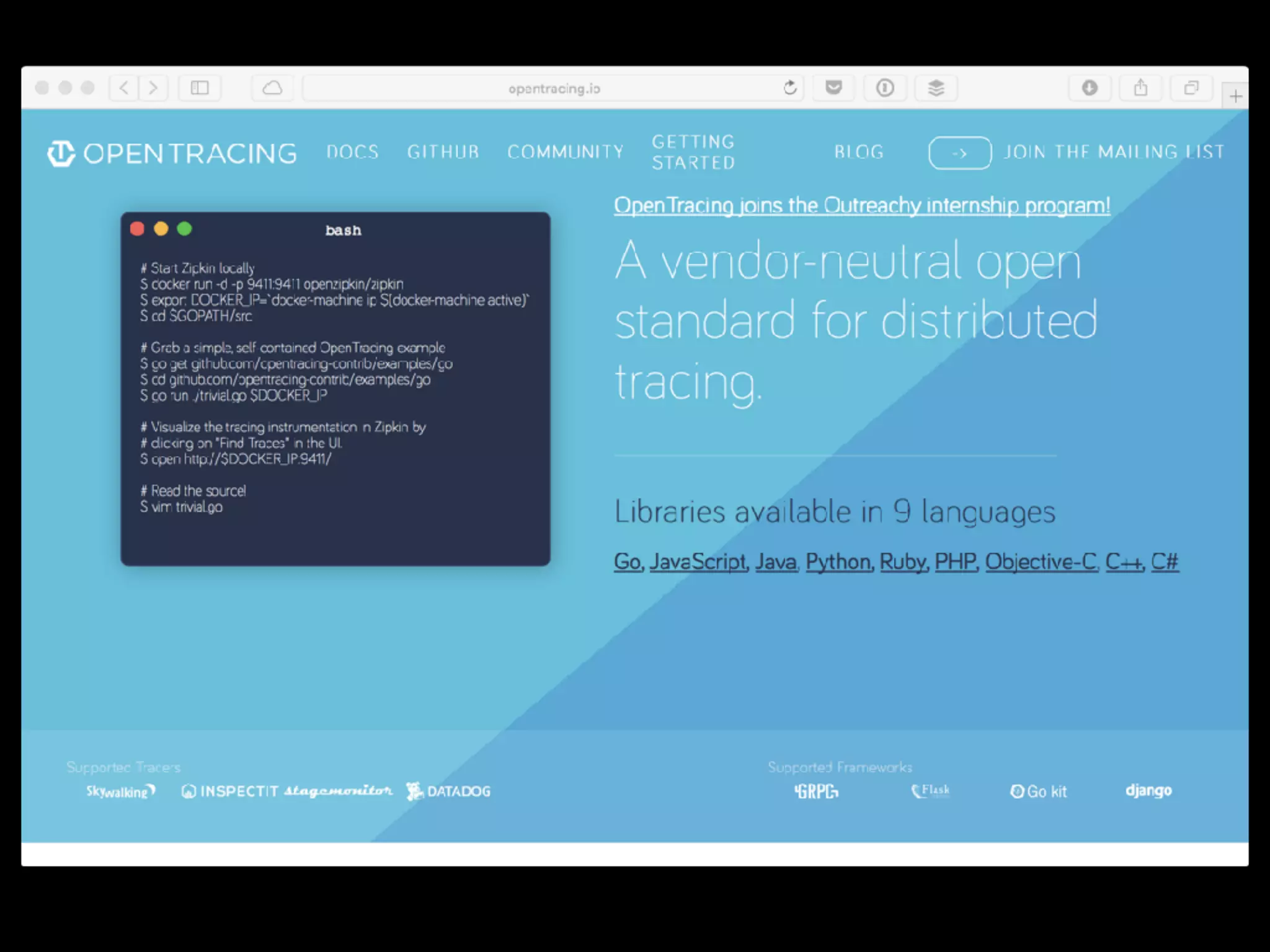This screenshot has height=952, width=1270.
Task: Click Join the Mailing List arrow button
Action: (x=959, y=153)
